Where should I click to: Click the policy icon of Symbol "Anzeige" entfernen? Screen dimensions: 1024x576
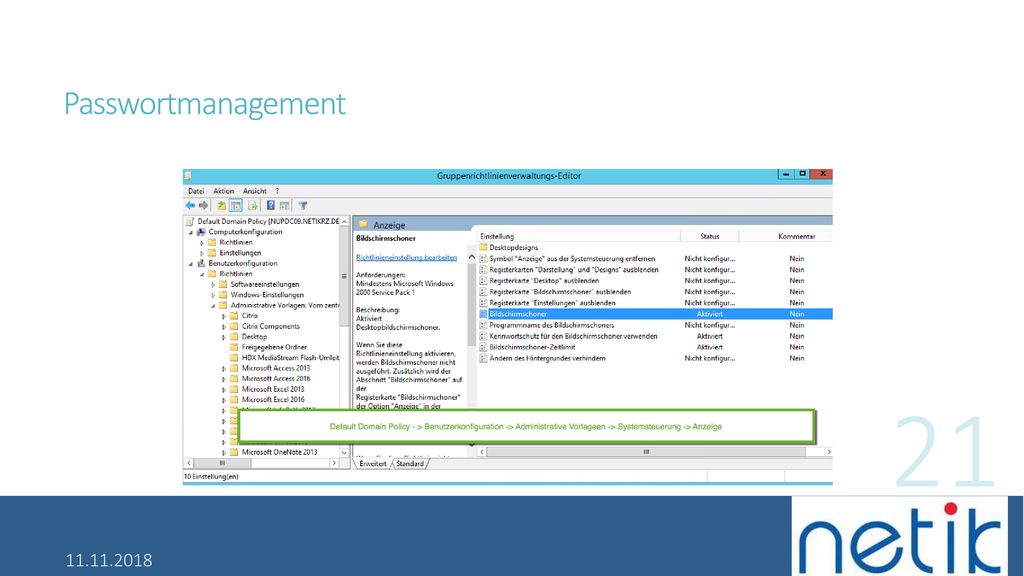click(483, 259)
